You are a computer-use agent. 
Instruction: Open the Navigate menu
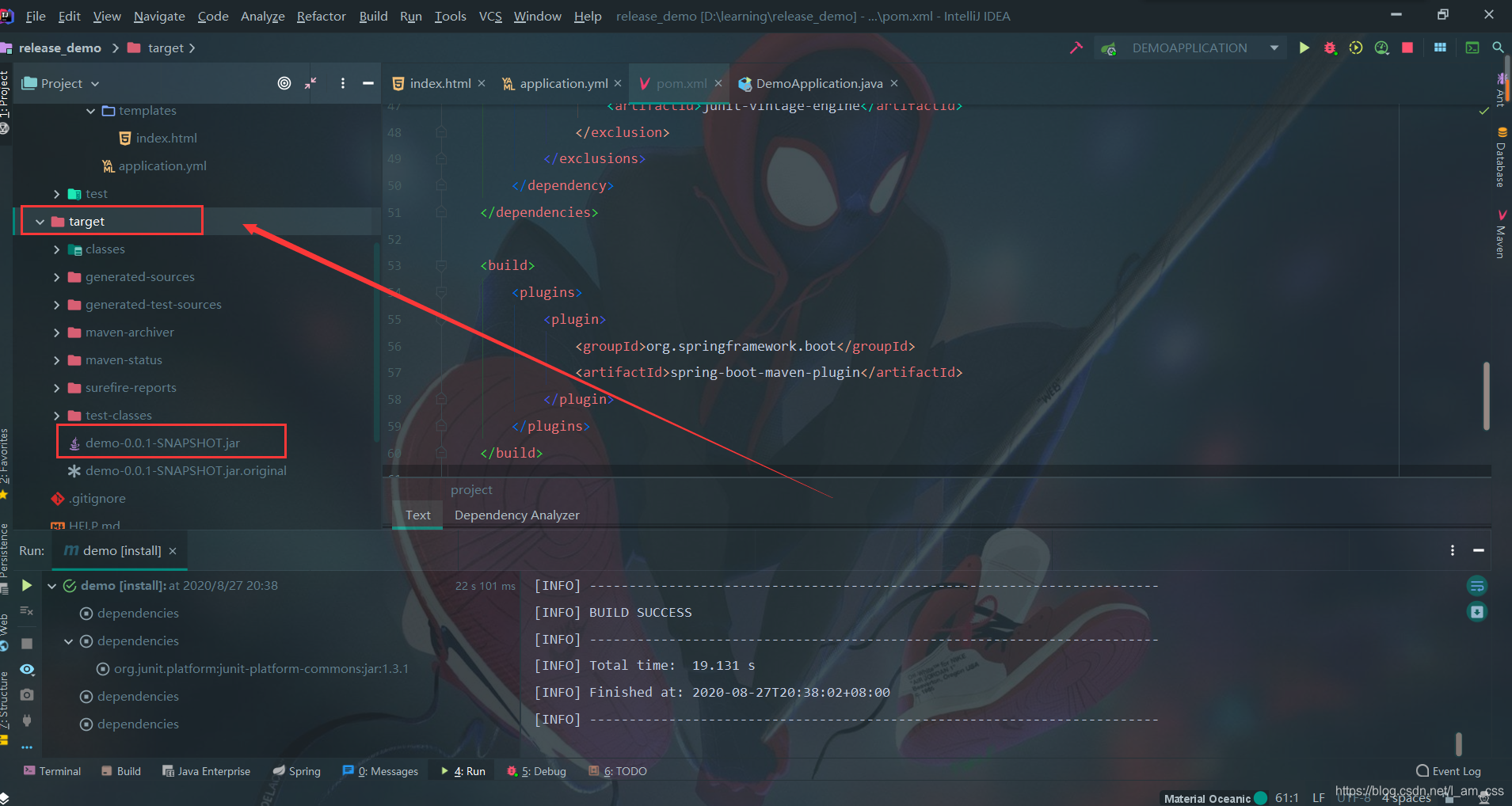tap(159, 16)
